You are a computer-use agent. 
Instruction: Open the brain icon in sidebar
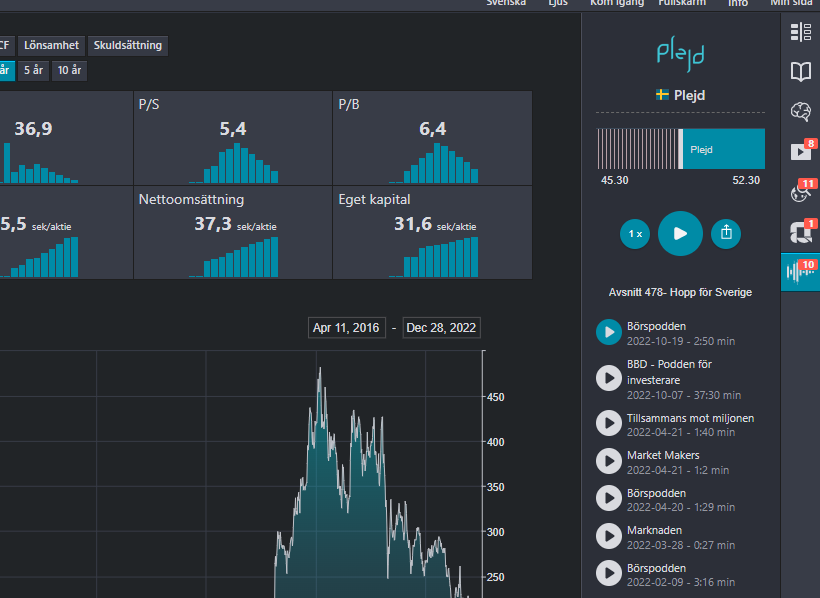coord(801,111)
